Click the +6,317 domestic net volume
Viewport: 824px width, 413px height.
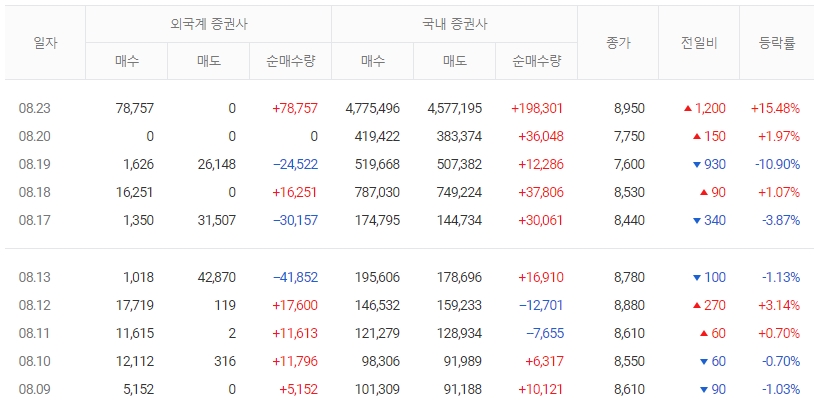click(x=544, y=361)
